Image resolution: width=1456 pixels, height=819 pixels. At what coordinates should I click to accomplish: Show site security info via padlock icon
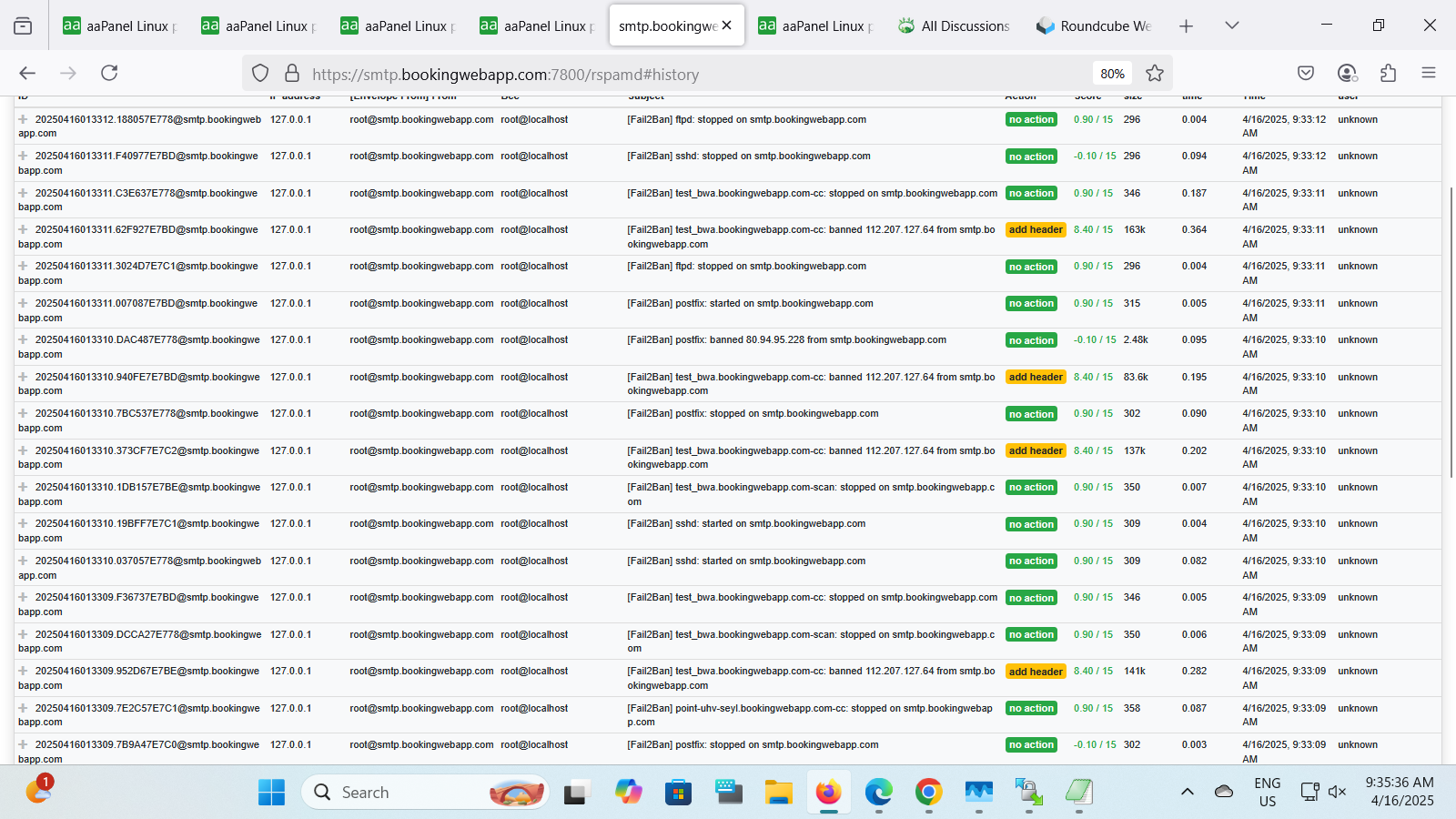pyautogui.click(x=292, y=73)
